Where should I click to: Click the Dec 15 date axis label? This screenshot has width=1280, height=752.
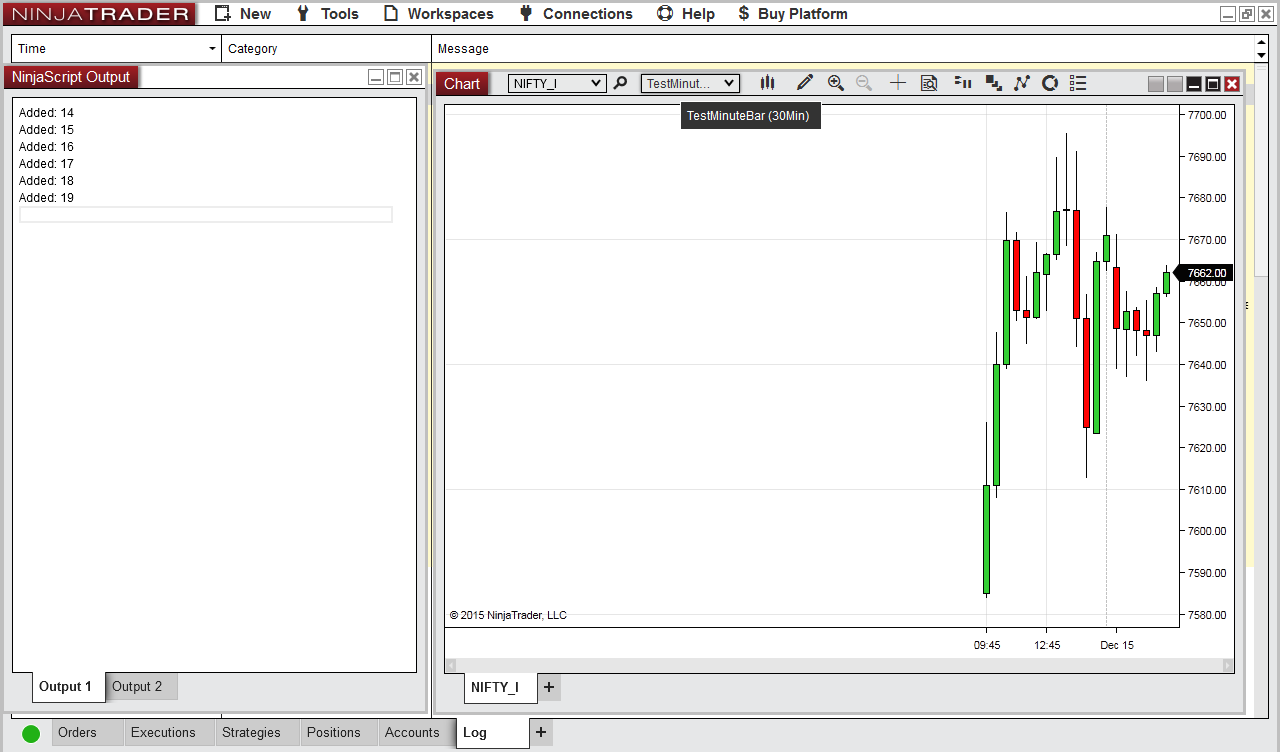pyautogui.click(x=1117, y=645)
